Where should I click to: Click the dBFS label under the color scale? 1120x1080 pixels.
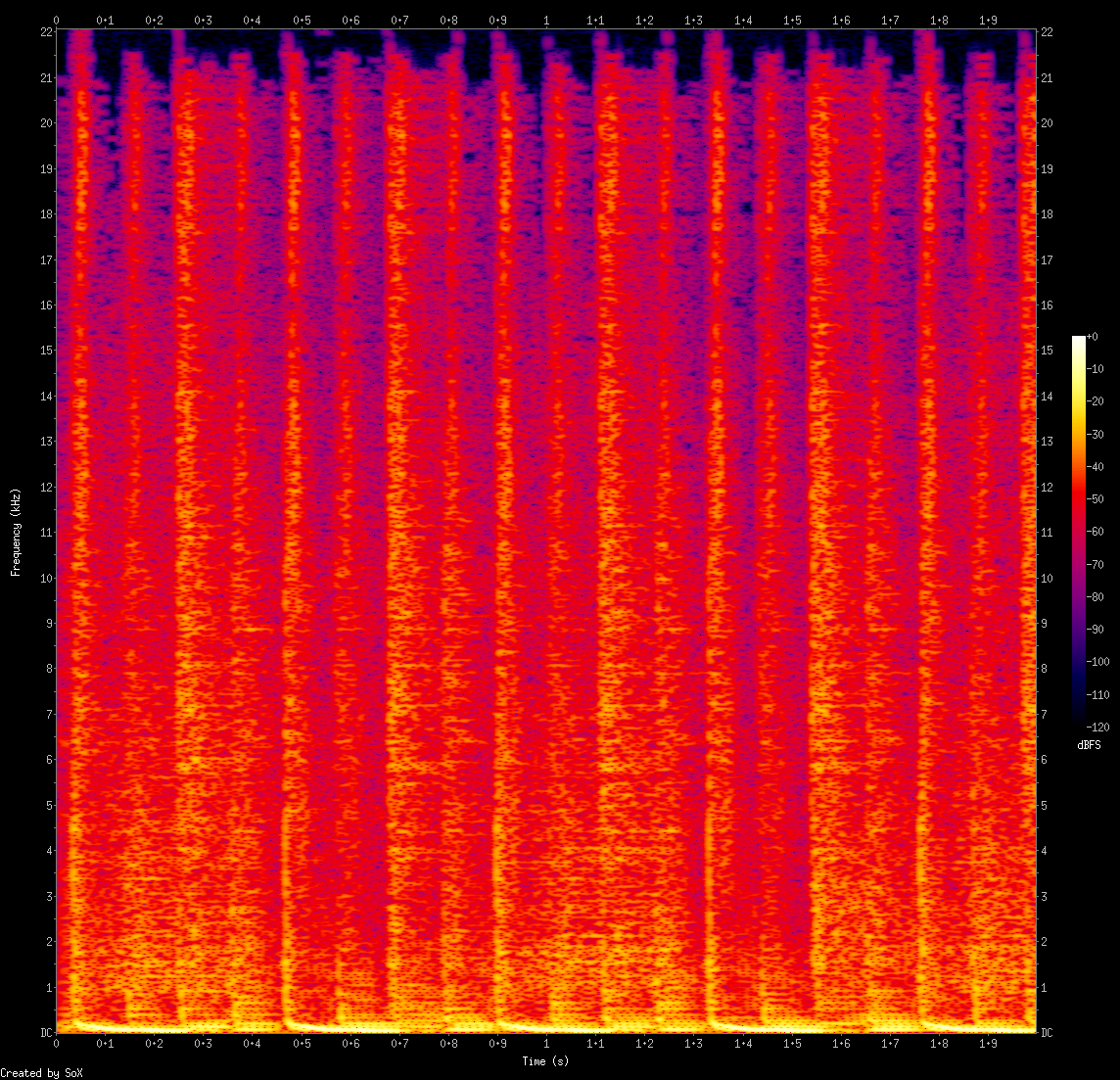tap(1089, 745)
